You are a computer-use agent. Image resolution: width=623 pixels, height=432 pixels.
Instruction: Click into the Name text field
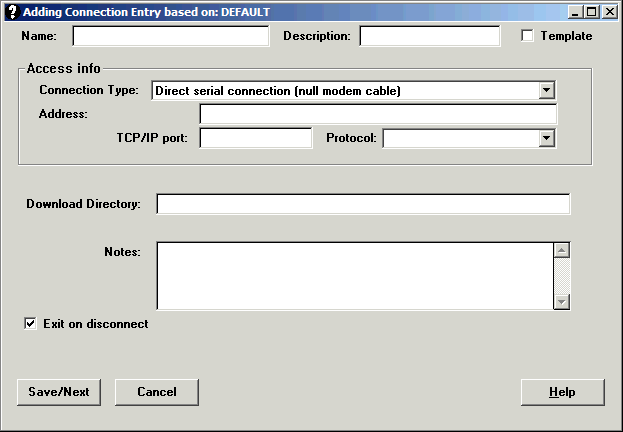170,36
